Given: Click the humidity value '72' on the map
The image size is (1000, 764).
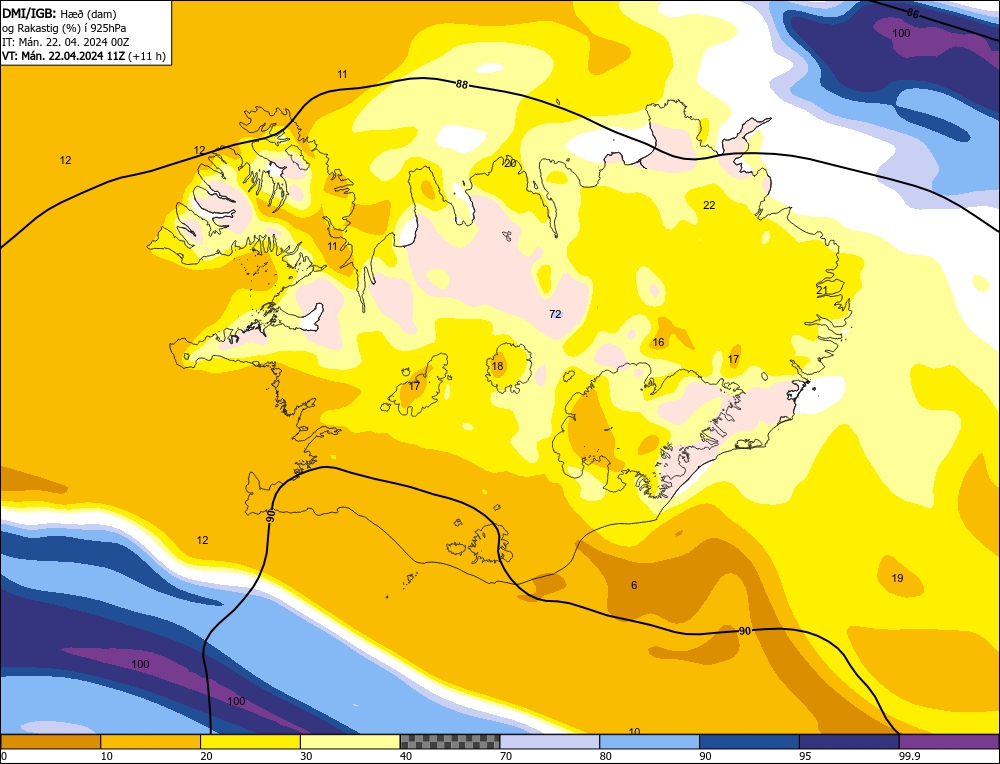Looking at the screenshot, I should click(x=555, y=314).
